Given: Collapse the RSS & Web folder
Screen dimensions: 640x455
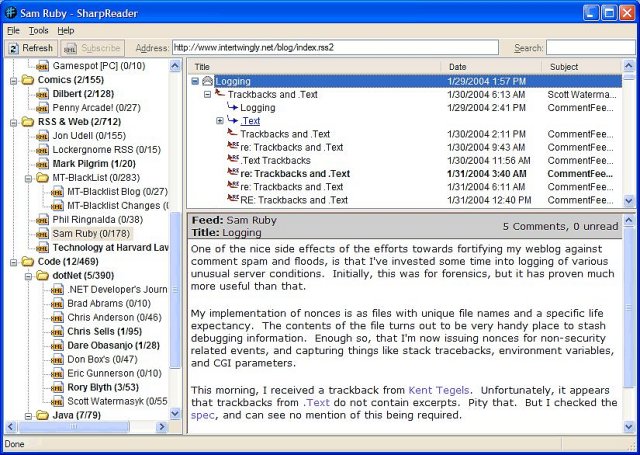Looking at the screenshot, I should click(x=13, y=122).
